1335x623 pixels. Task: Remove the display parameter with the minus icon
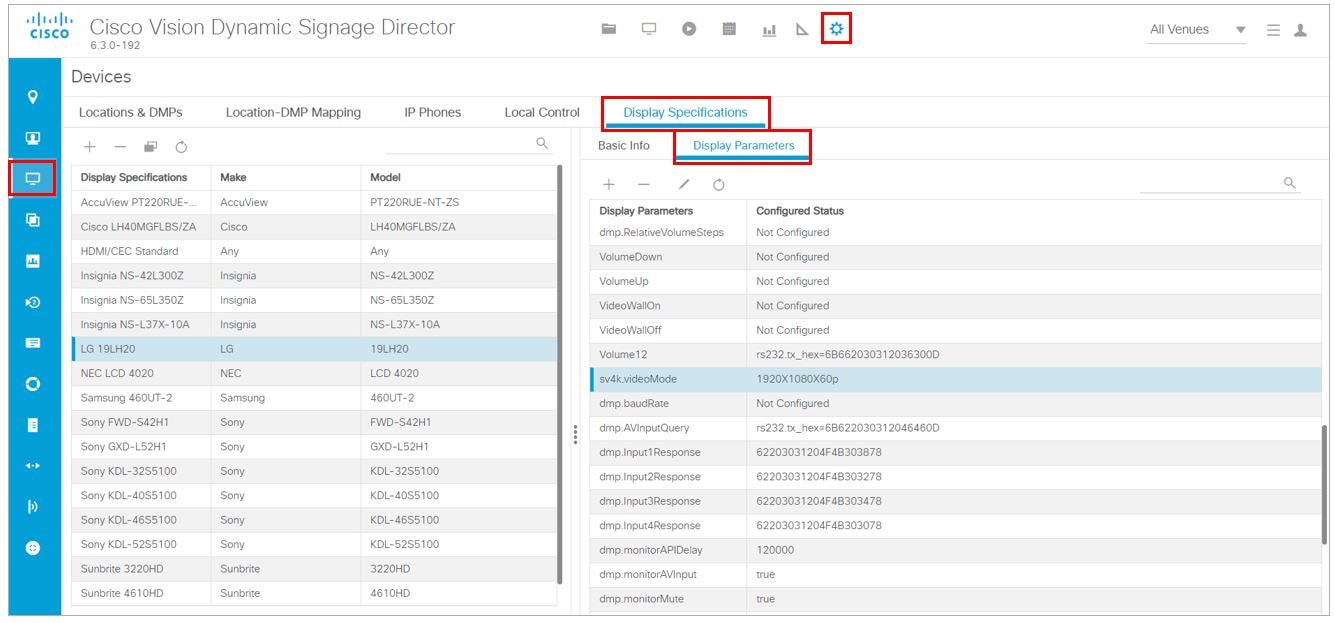[x=644, y=184]
